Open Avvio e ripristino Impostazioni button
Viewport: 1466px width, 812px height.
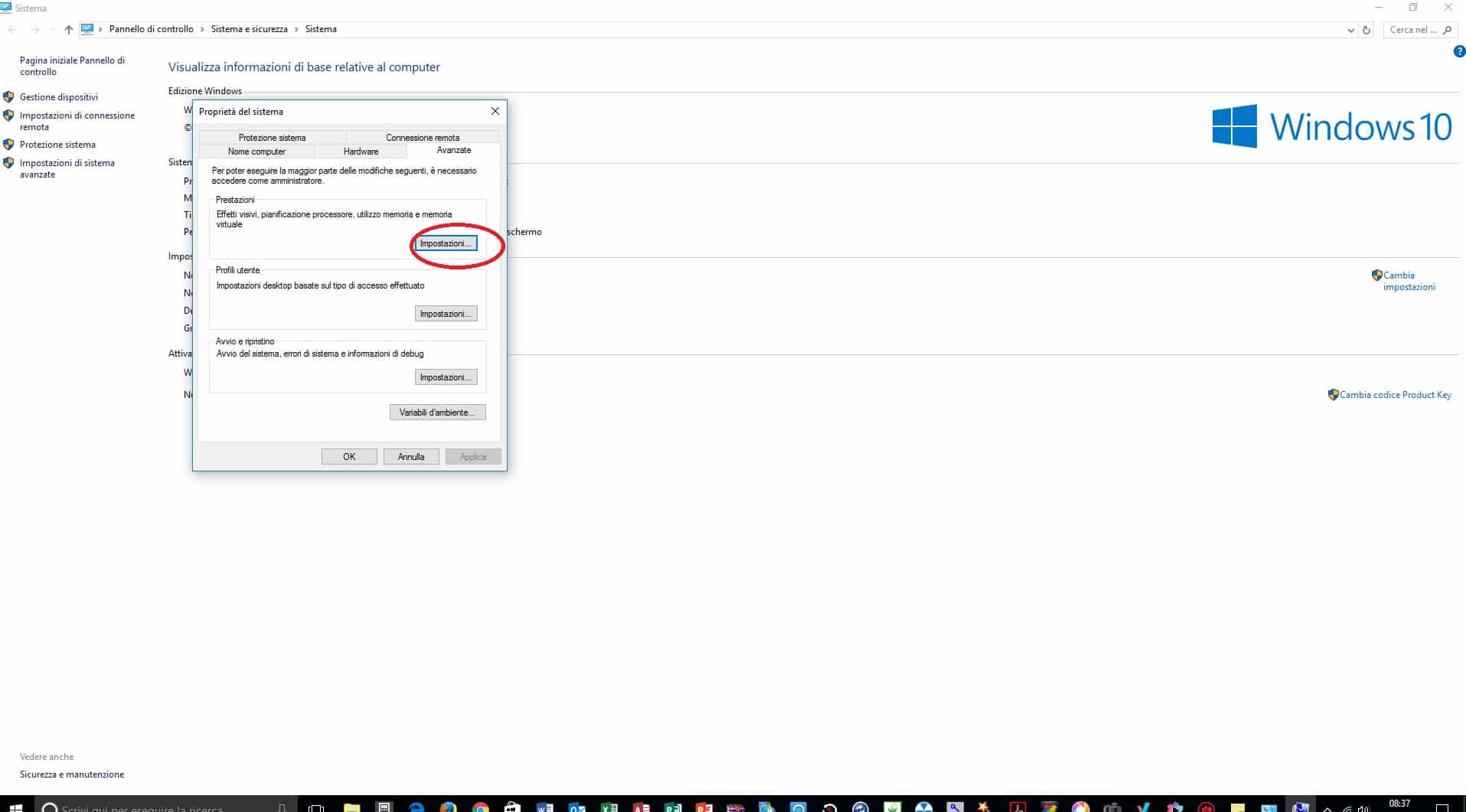(x=446, y=377)
